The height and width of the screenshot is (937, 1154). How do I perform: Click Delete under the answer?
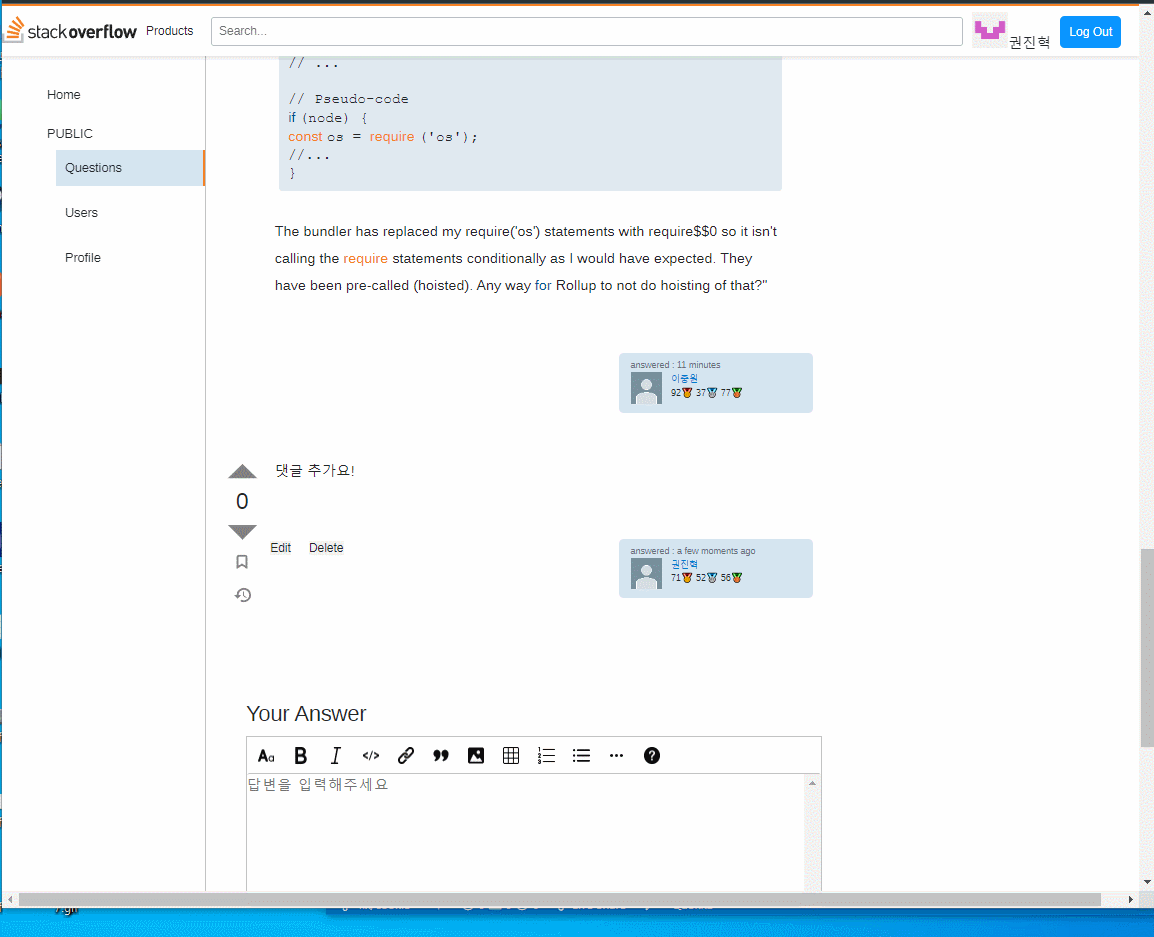pos(326,548)
